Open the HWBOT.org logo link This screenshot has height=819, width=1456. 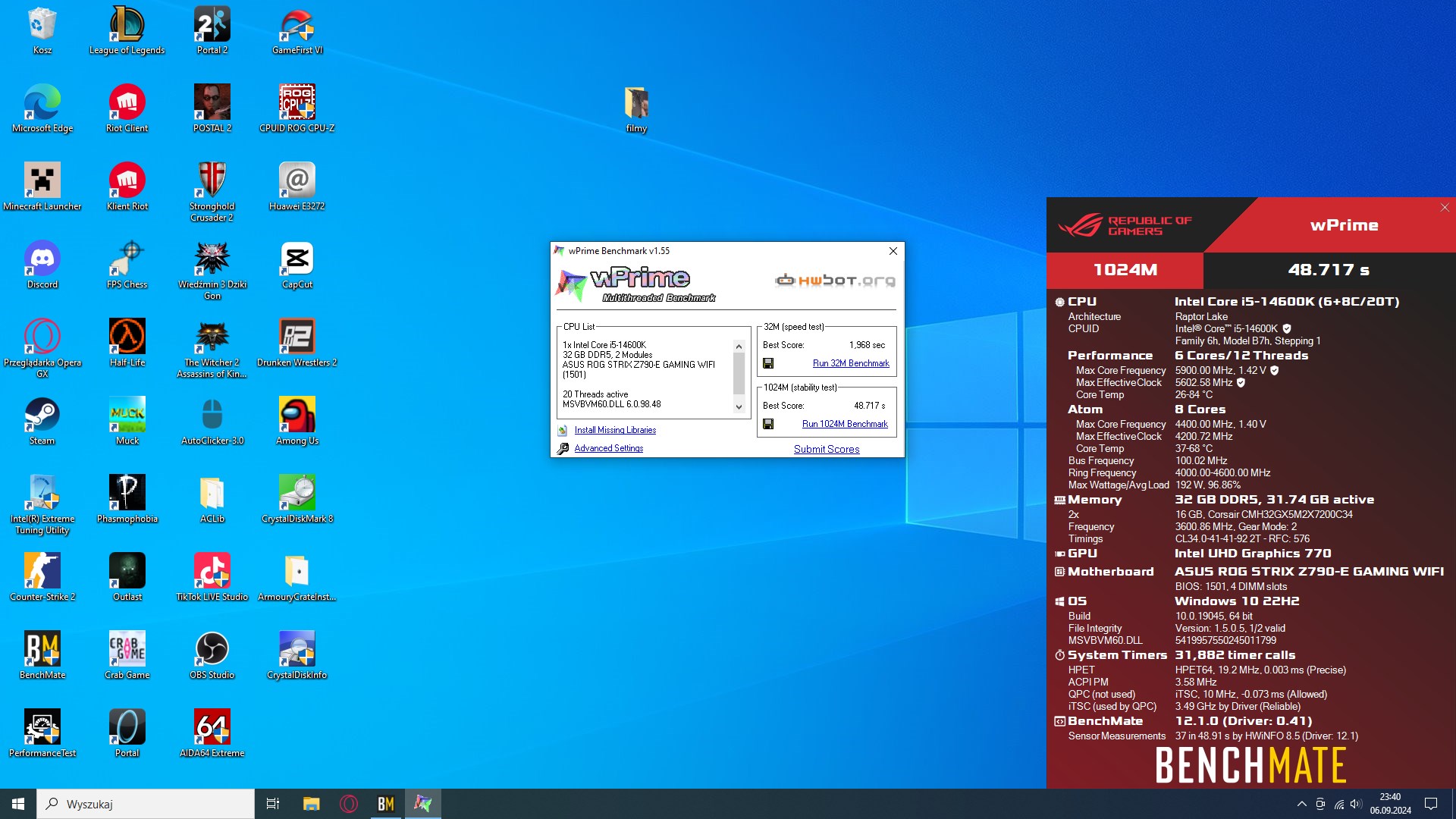[835, 281]
